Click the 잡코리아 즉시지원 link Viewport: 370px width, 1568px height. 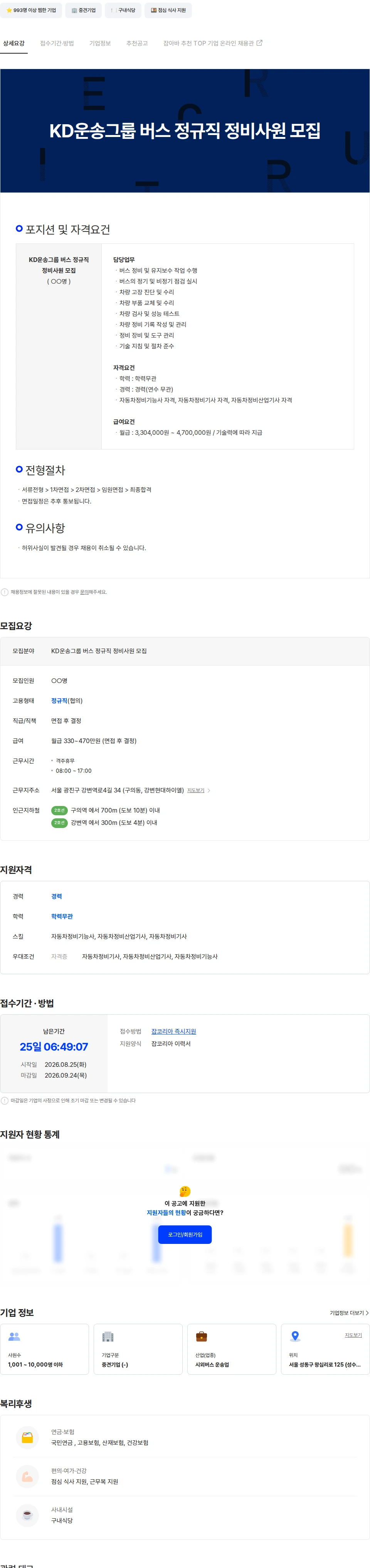pos(174,1031)
